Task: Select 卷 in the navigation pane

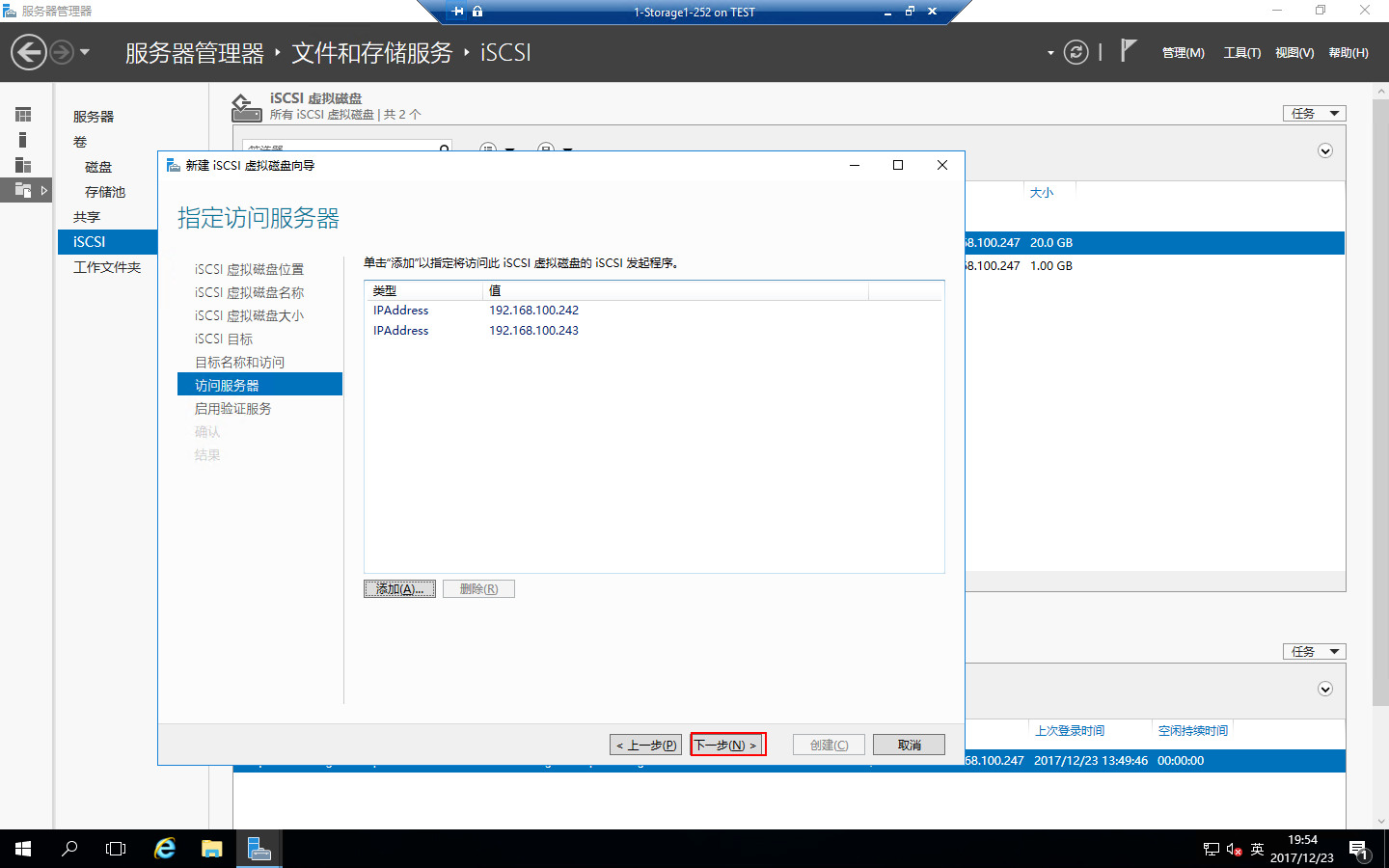Action: click(80, 142)
